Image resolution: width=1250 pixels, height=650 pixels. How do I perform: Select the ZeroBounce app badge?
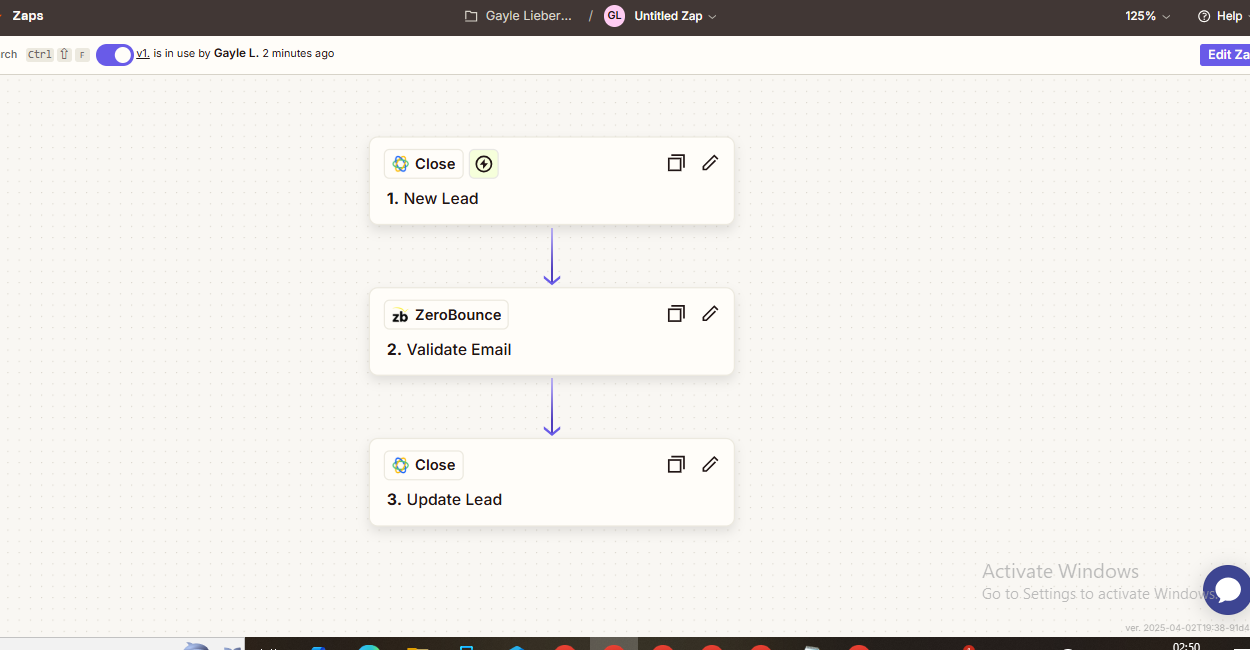(446, 315)
